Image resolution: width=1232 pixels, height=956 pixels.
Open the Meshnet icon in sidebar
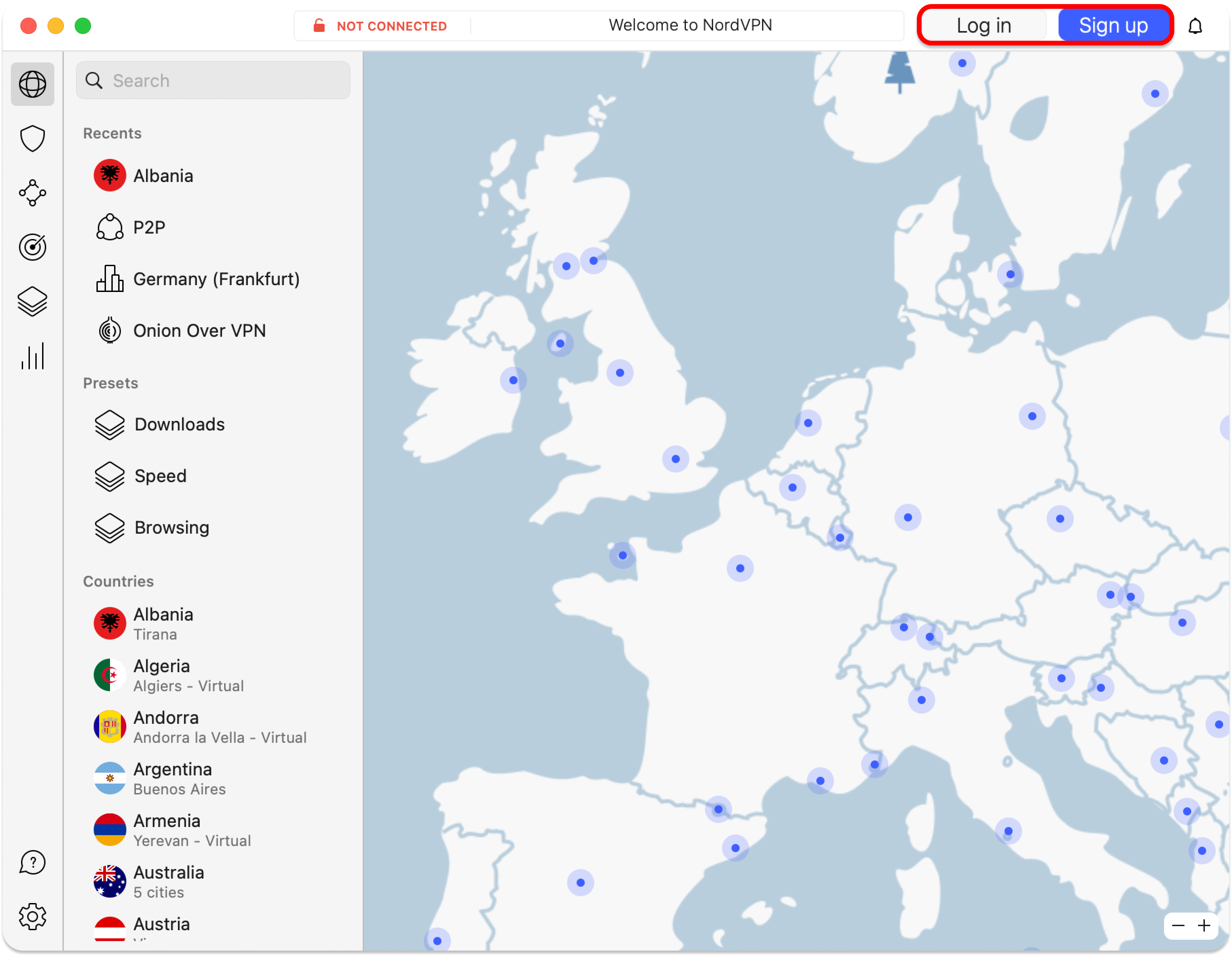[33, 193]
